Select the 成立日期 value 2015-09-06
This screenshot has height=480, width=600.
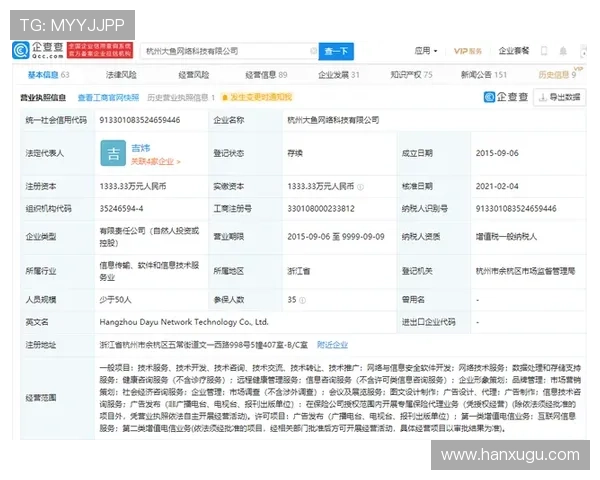pyautogui.click(x=497, y=153)
